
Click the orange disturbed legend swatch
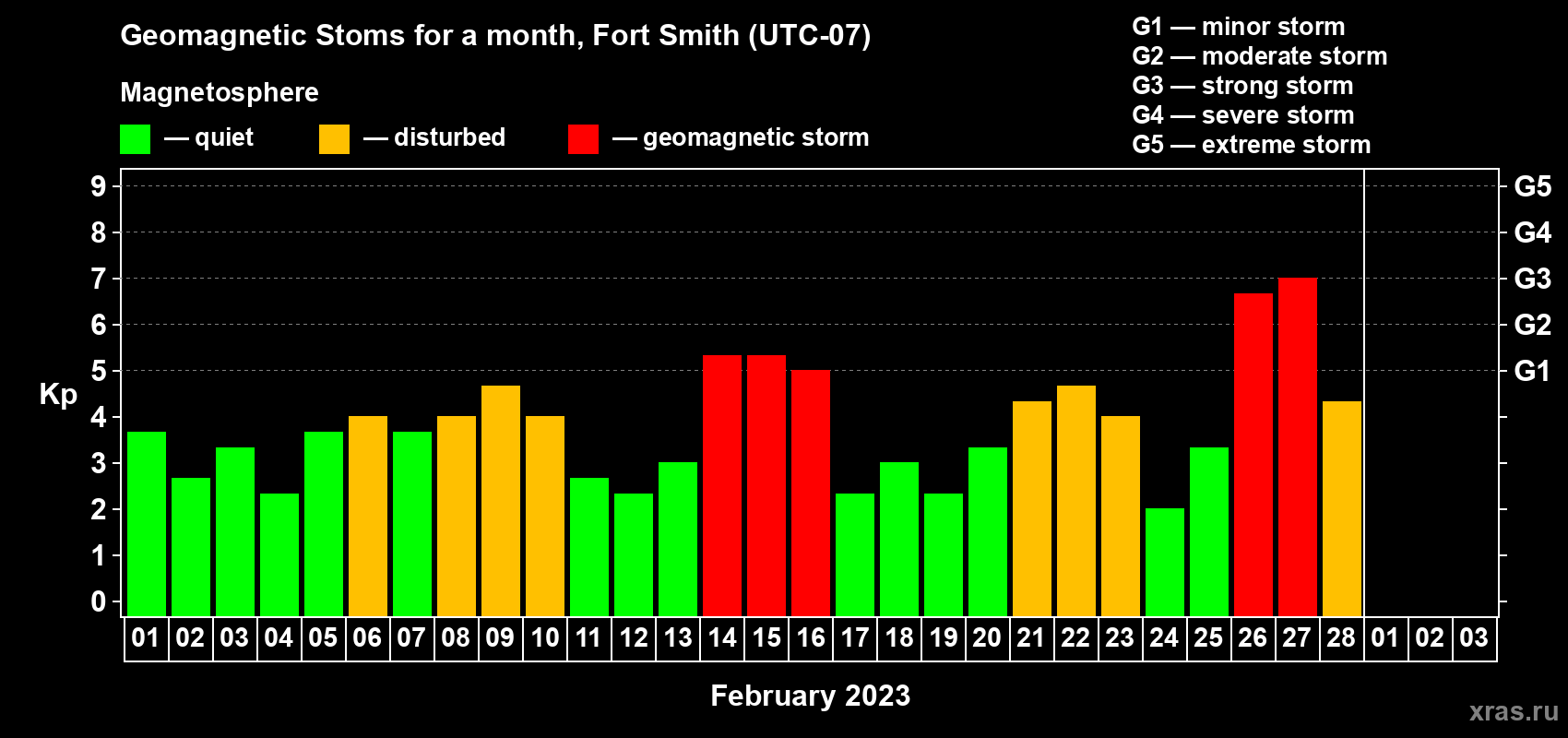click(x=334, y=138)
